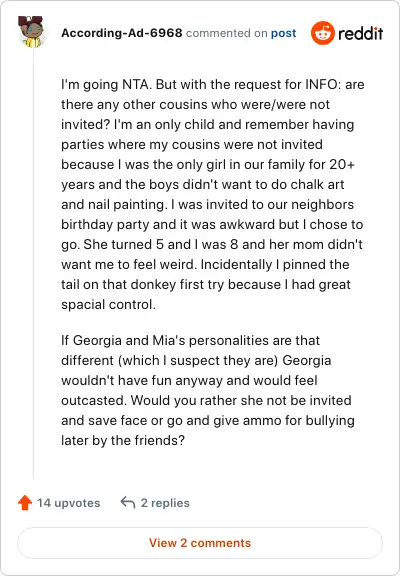Click the line mentioning "chalk art"
Image resolution: width=400 pixels, height=576 pixels.
click(202, 184)
